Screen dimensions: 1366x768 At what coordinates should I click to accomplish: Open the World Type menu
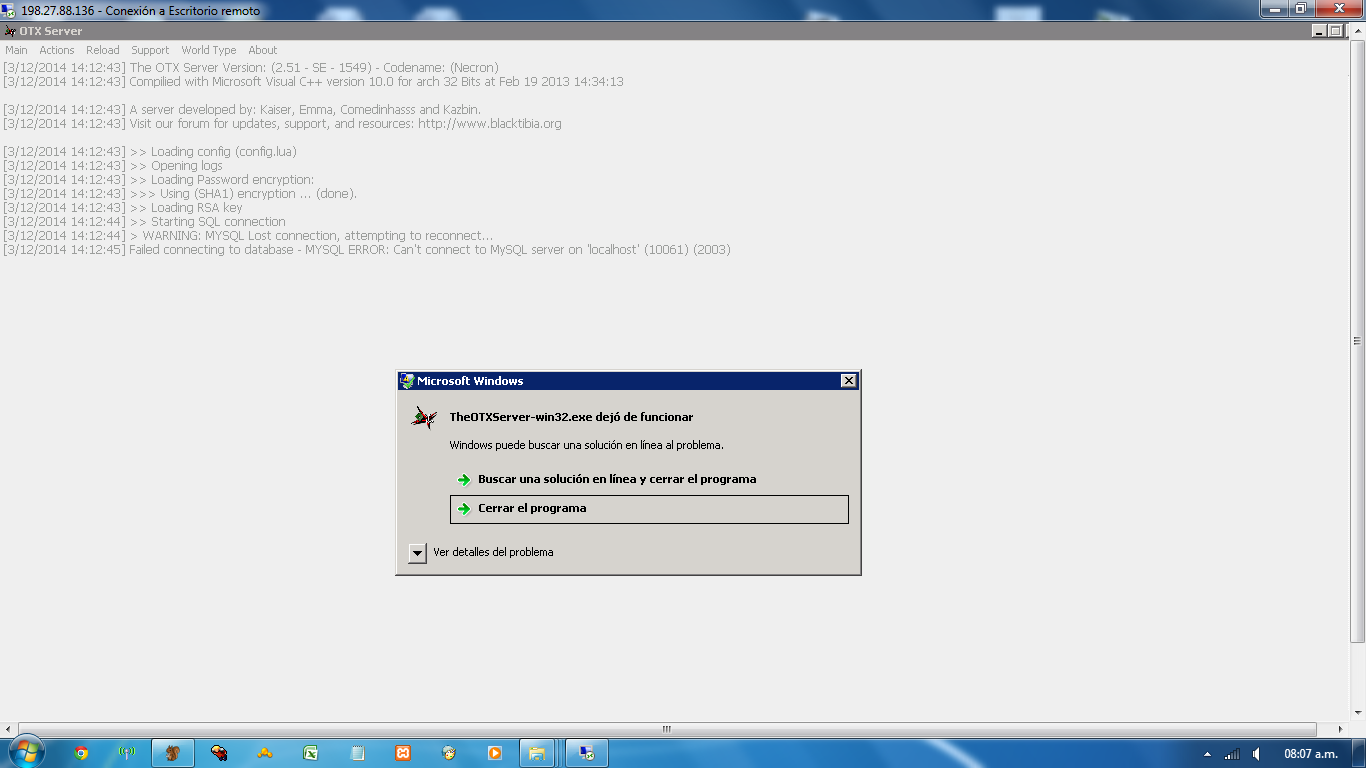pos(209,50)
